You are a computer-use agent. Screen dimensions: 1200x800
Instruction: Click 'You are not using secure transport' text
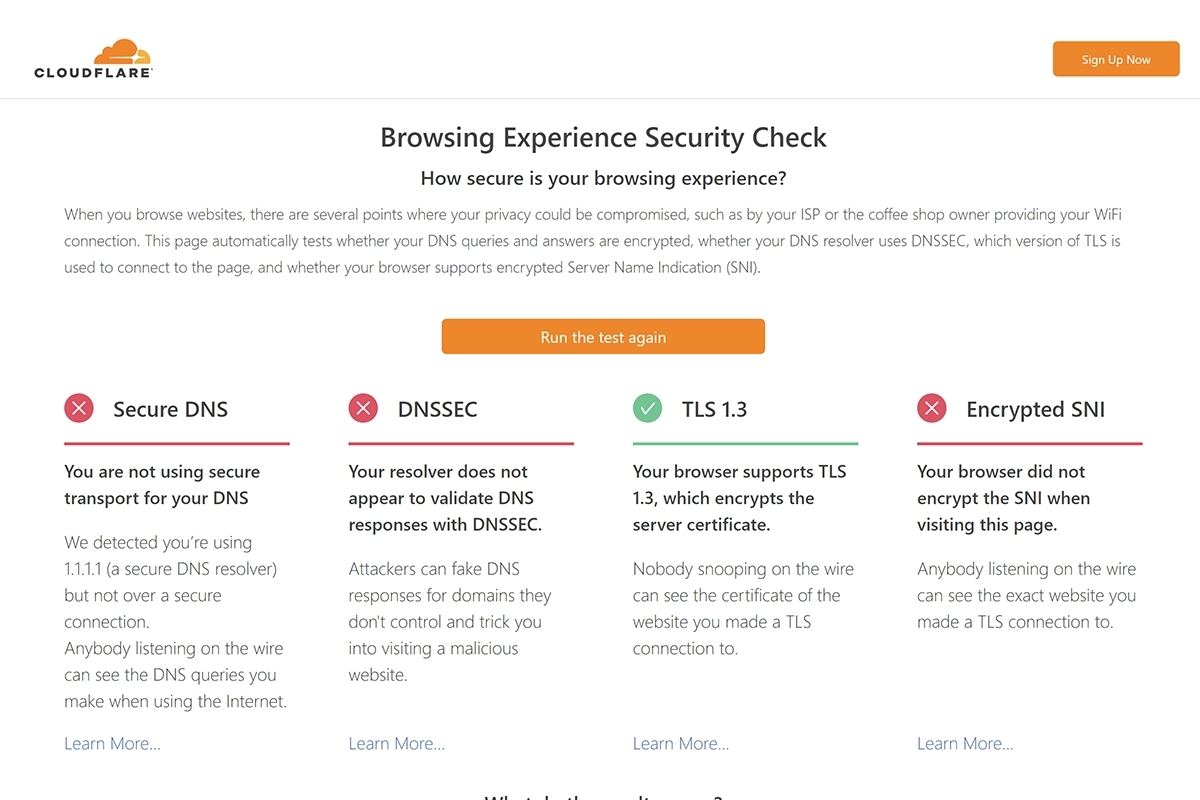click(162, 485)
